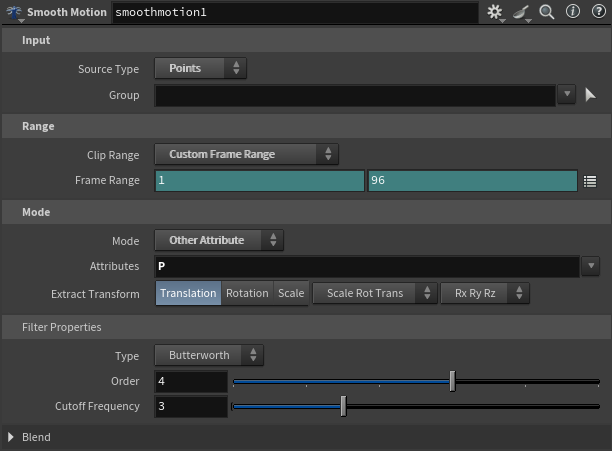612x451 pixels.
Task: Expand the Blend section
Action: pos(12,437)
